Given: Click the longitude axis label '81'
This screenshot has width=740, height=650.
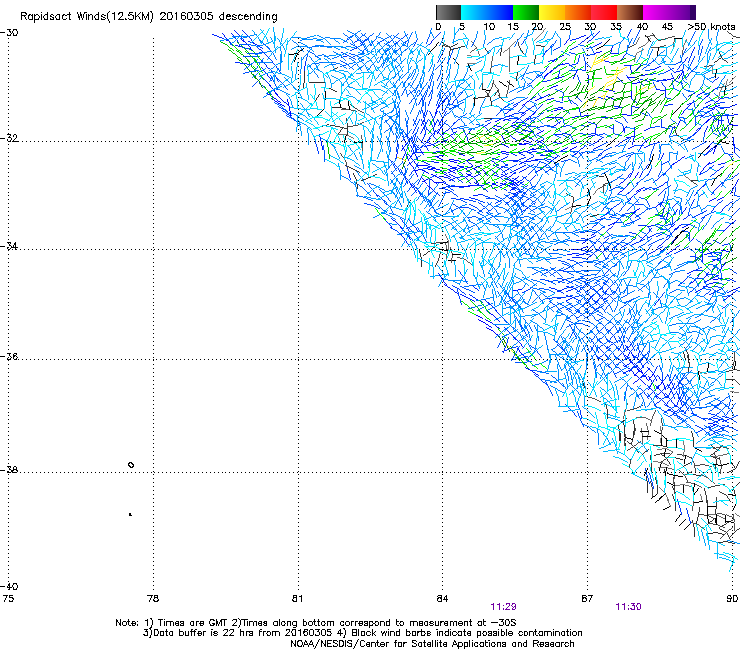Looking at the screenshot, I should pyautogui.click(x=297, y=599).
